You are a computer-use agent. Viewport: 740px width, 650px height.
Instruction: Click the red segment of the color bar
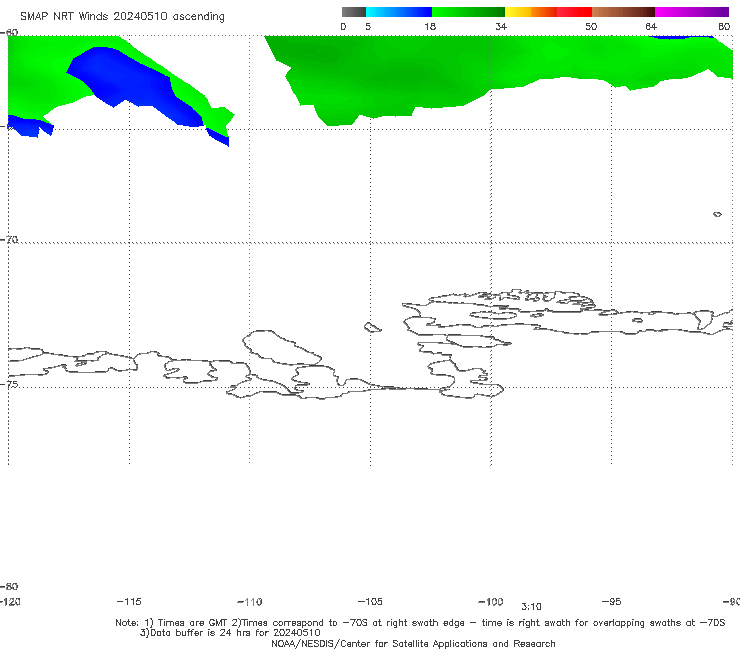pyautogui.click(x=574, y=12)
